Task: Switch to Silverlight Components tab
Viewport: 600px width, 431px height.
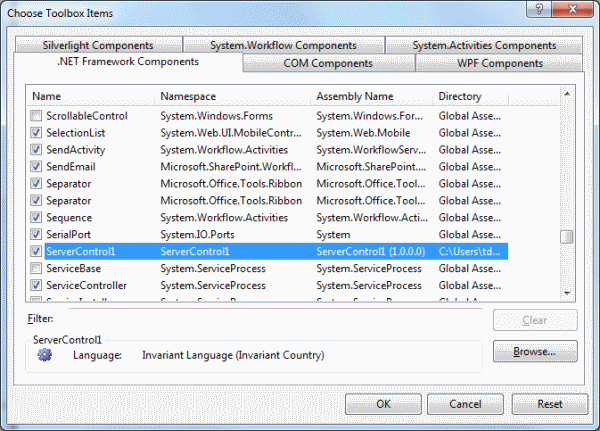Action: click(x=98, y=45)
